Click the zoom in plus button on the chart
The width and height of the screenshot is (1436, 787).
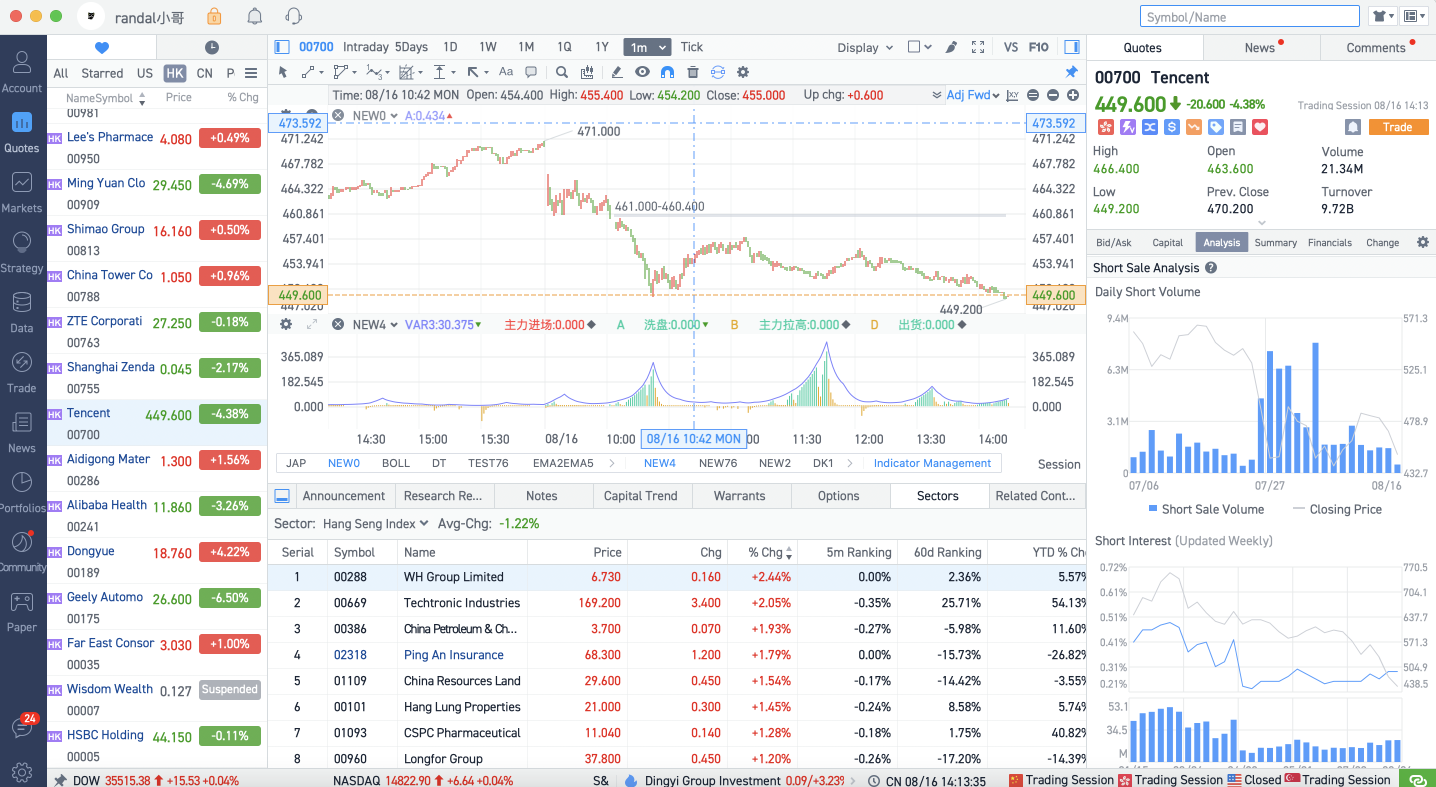click(x=1073, y=95)
